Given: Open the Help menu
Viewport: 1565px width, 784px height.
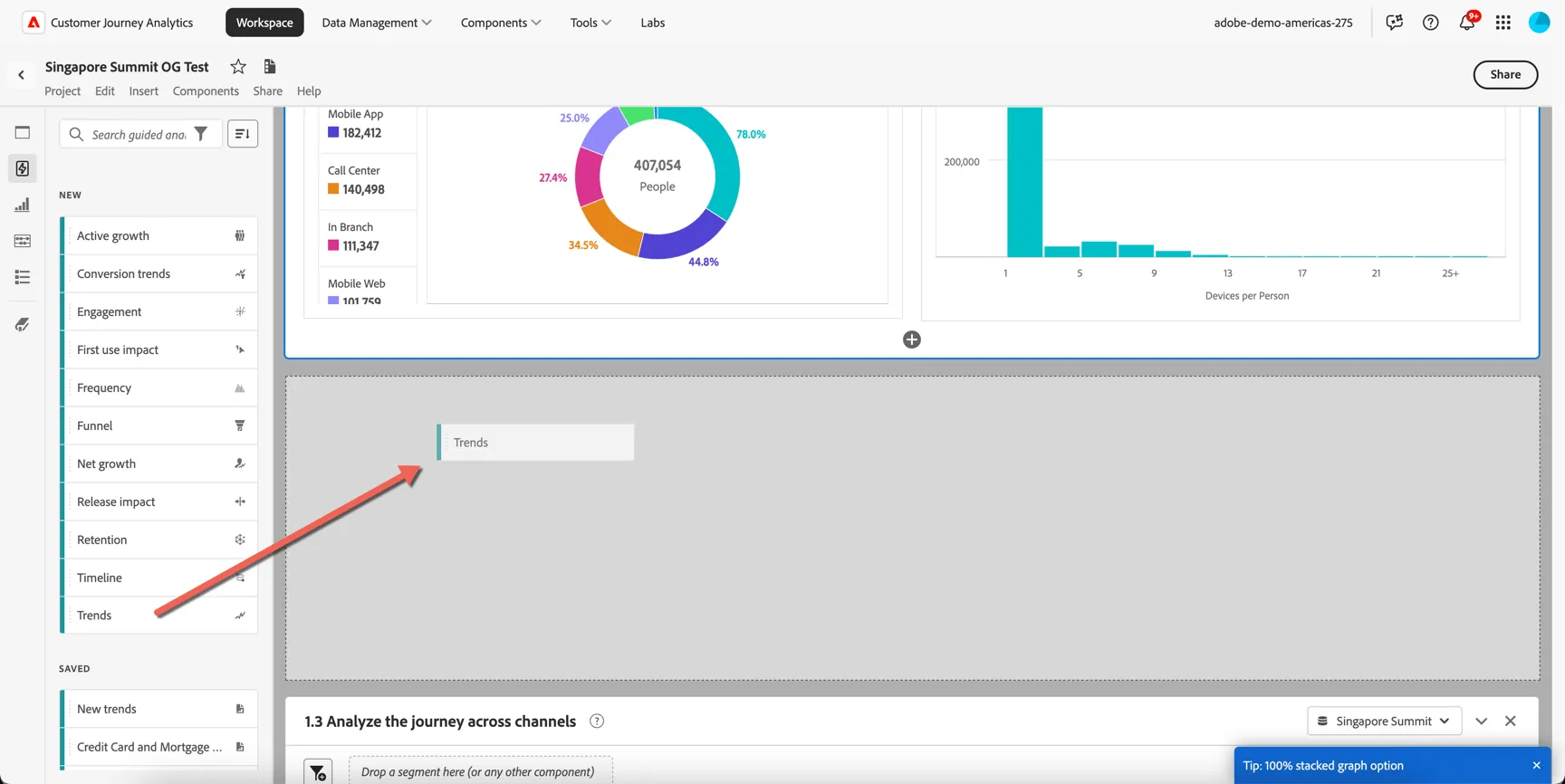Looking at the screenshot, I should click(x=309, y=91).
